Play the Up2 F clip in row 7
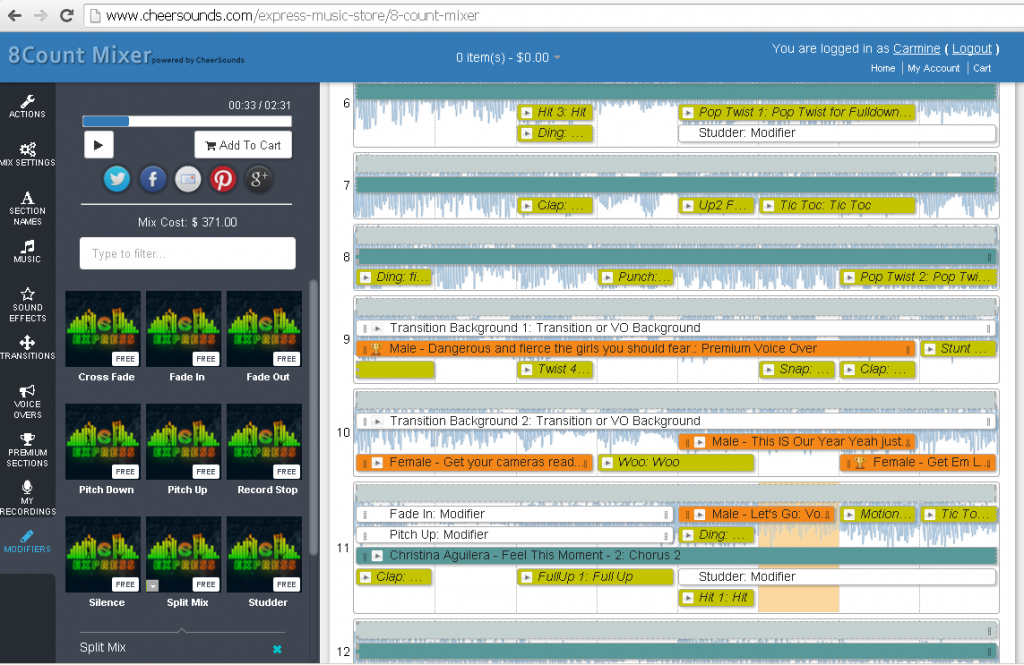 687,206
